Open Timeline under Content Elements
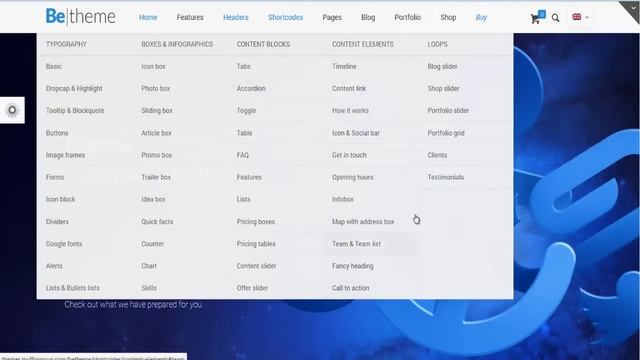 click(344, 67)
